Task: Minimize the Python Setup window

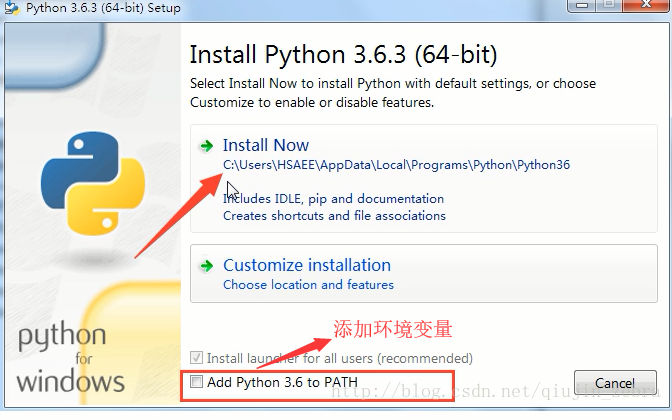Action: (x=582, y=5)
